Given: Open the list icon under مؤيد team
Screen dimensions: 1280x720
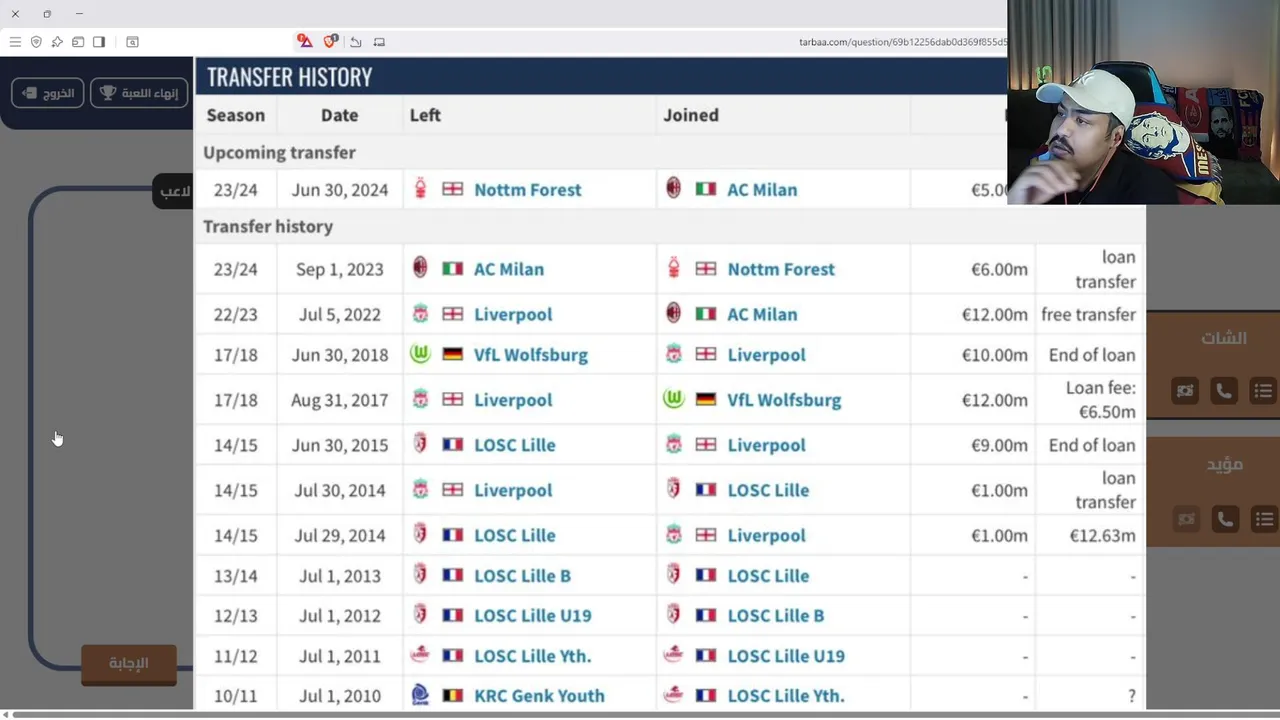Looking at the screenshot, I should pyautogui.click(x=1263, y=519).
